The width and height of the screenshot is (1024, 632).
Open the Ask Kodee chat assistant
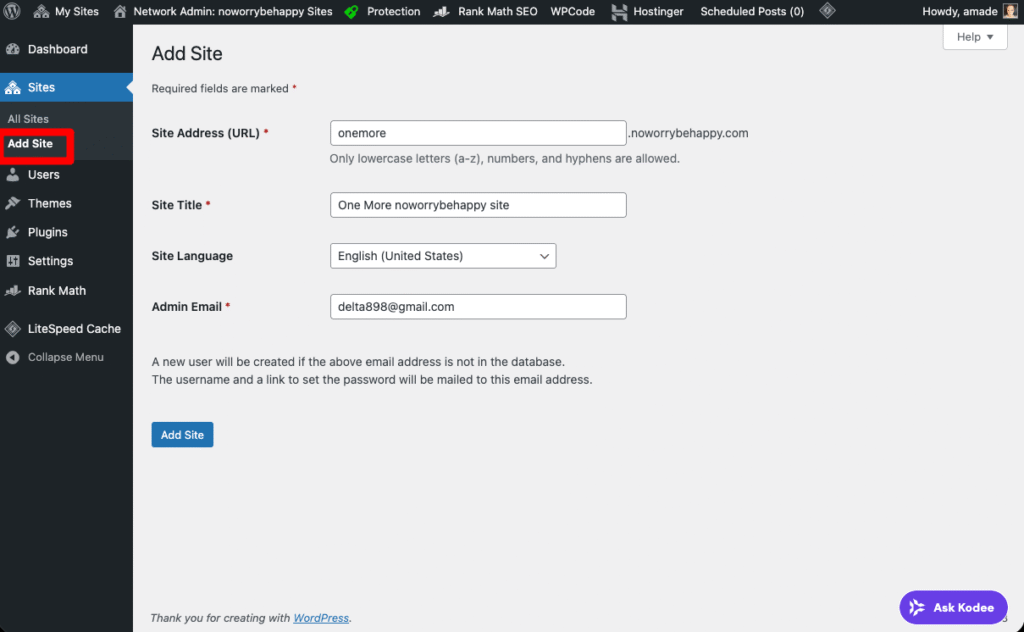pos(953,607)
